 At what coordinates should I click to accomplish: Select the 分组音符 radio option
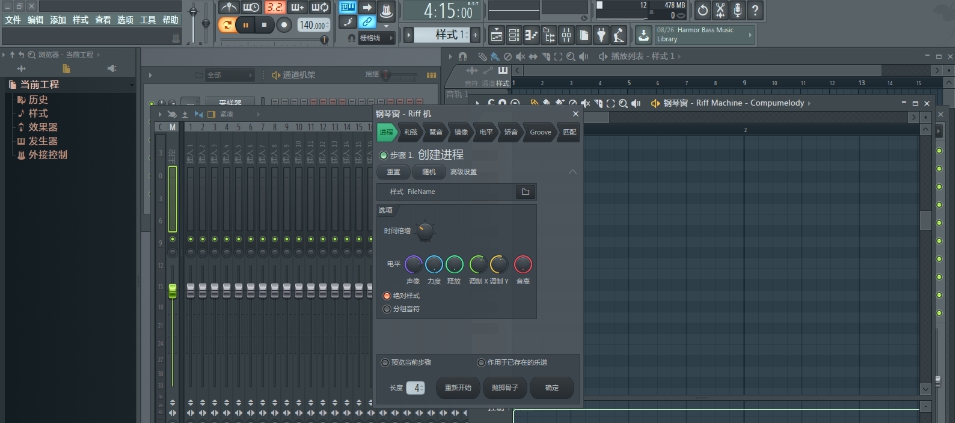(387, 309)
